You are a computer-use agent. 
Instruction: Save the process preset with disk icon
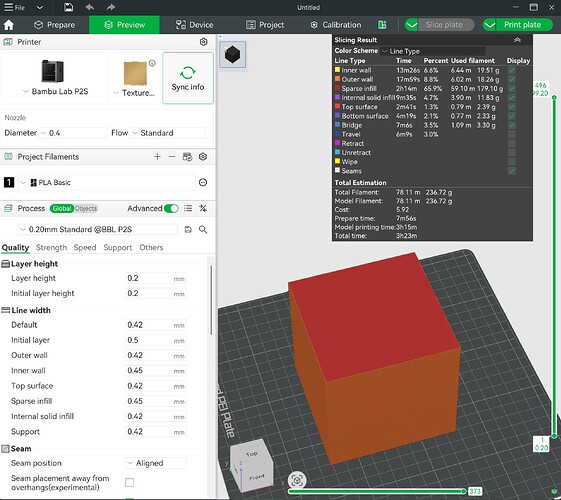[188, 230]
